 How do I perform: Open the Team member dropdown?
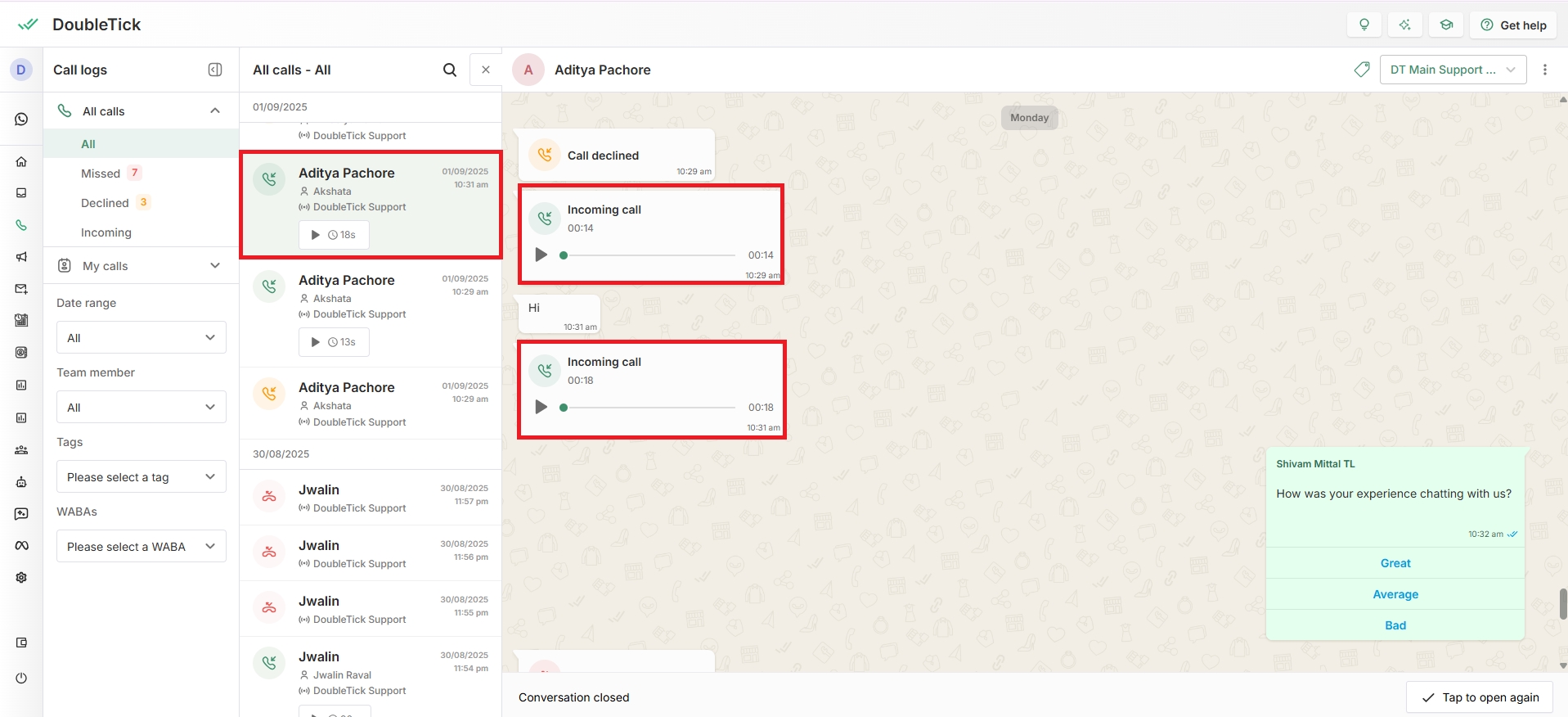[141, 408]
